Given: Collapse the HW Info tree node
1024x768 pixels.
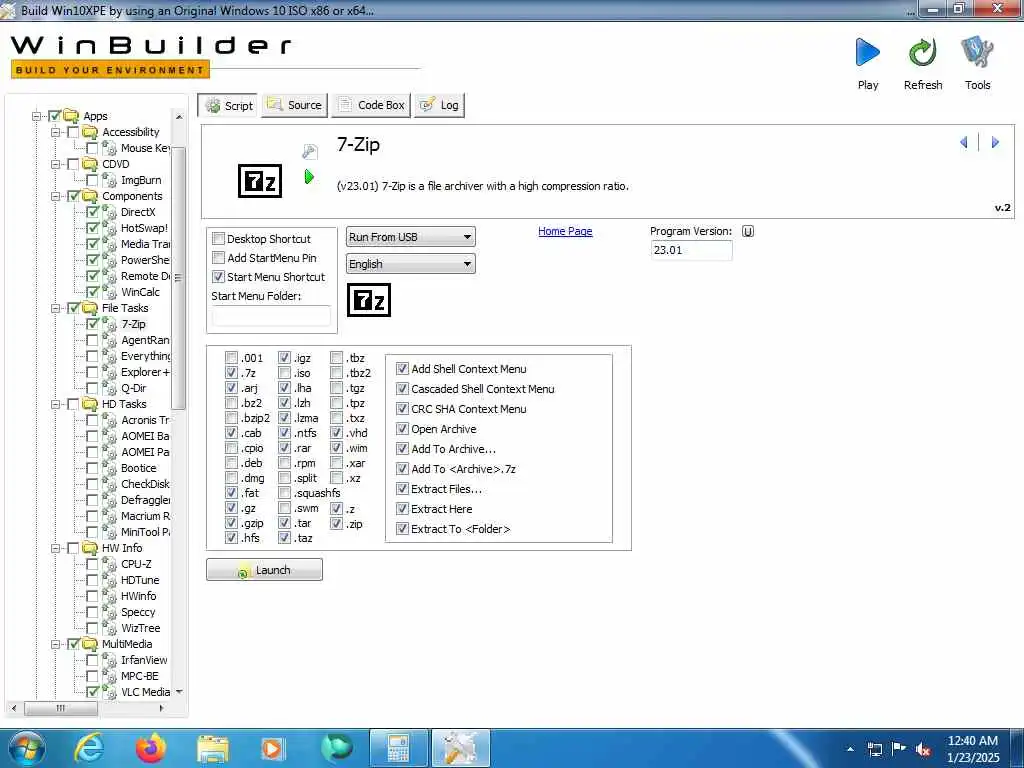Looking at the screenshot, I should coord(56,548).
